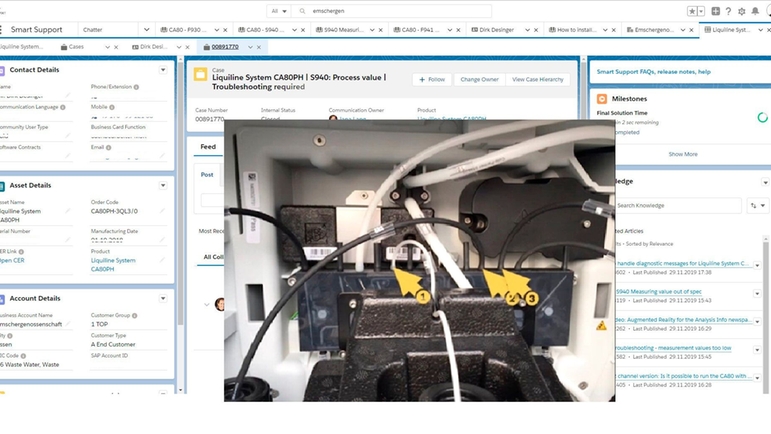Viewport: 771px width, 434px height.
Task: Expand the Account Details panel menu
Action: point(163,298)
